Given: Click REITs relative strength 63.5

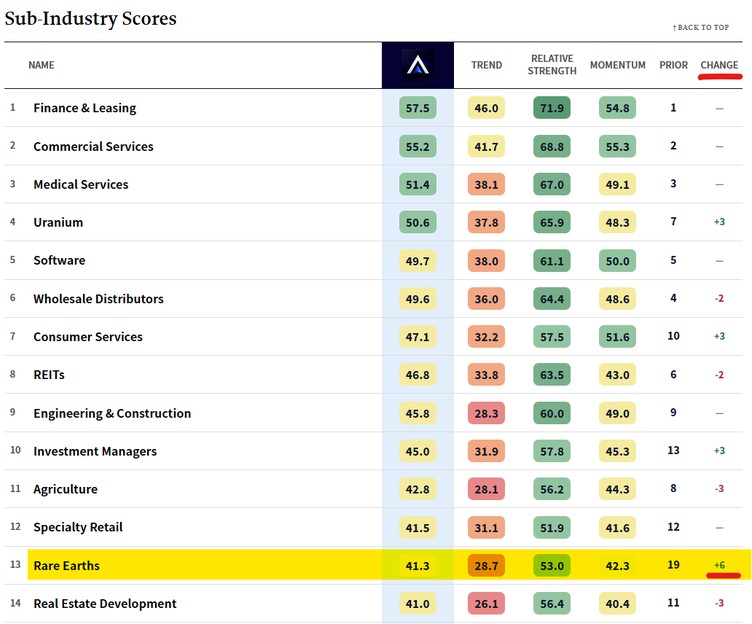Looking at the screenshot, I should point(552,375).
